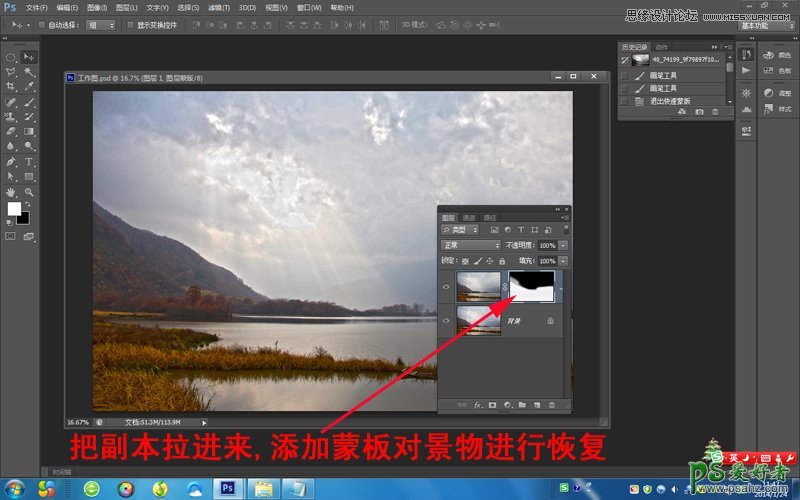This screenshot has width=800, height=500.
Task: Activate the Hand tool
Action: pos(11,191)
